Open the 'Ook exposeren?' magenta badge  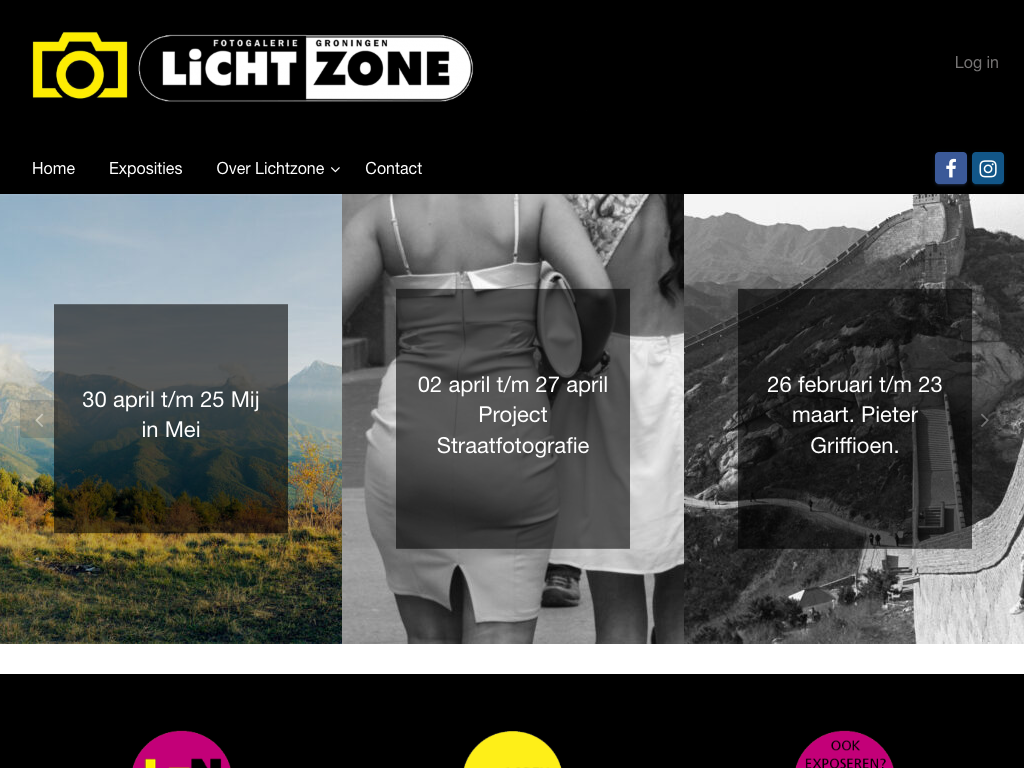[844, 750]
